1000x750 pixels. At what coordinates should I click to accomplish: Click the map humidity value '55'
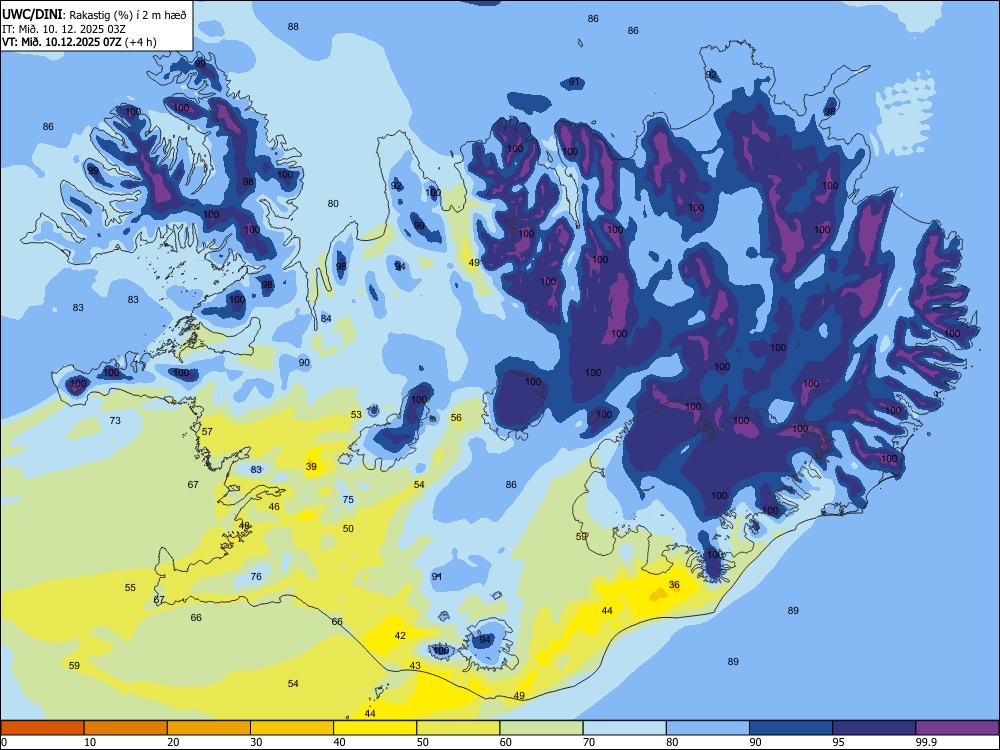(x=130, y=588)
